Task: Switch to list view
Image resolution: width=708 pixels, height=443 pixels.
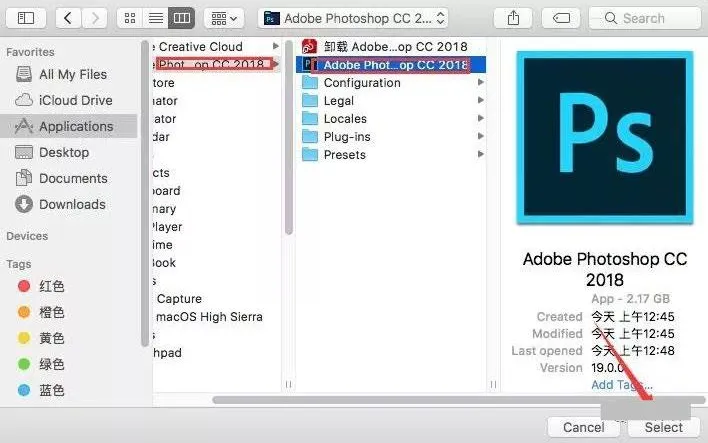Action: coord(156,18)
